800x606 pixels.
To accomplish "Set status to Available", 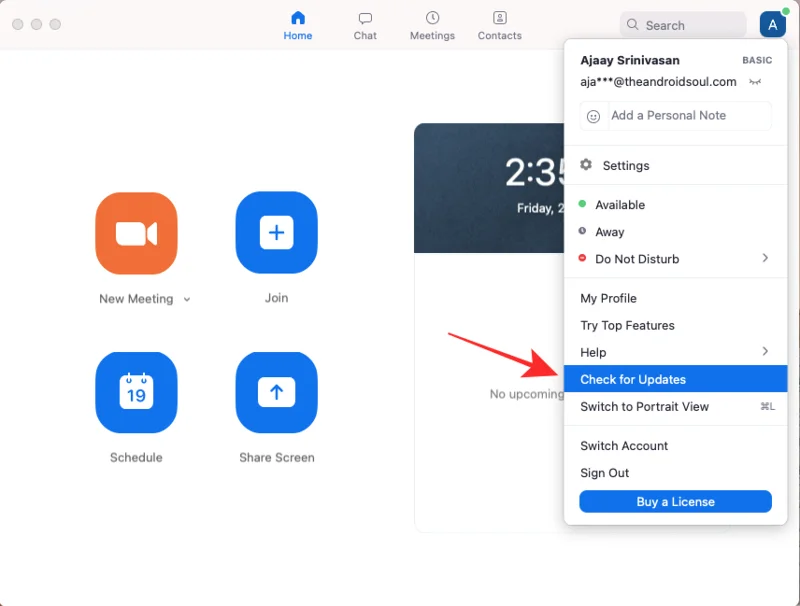I will (x=619, y=205).
